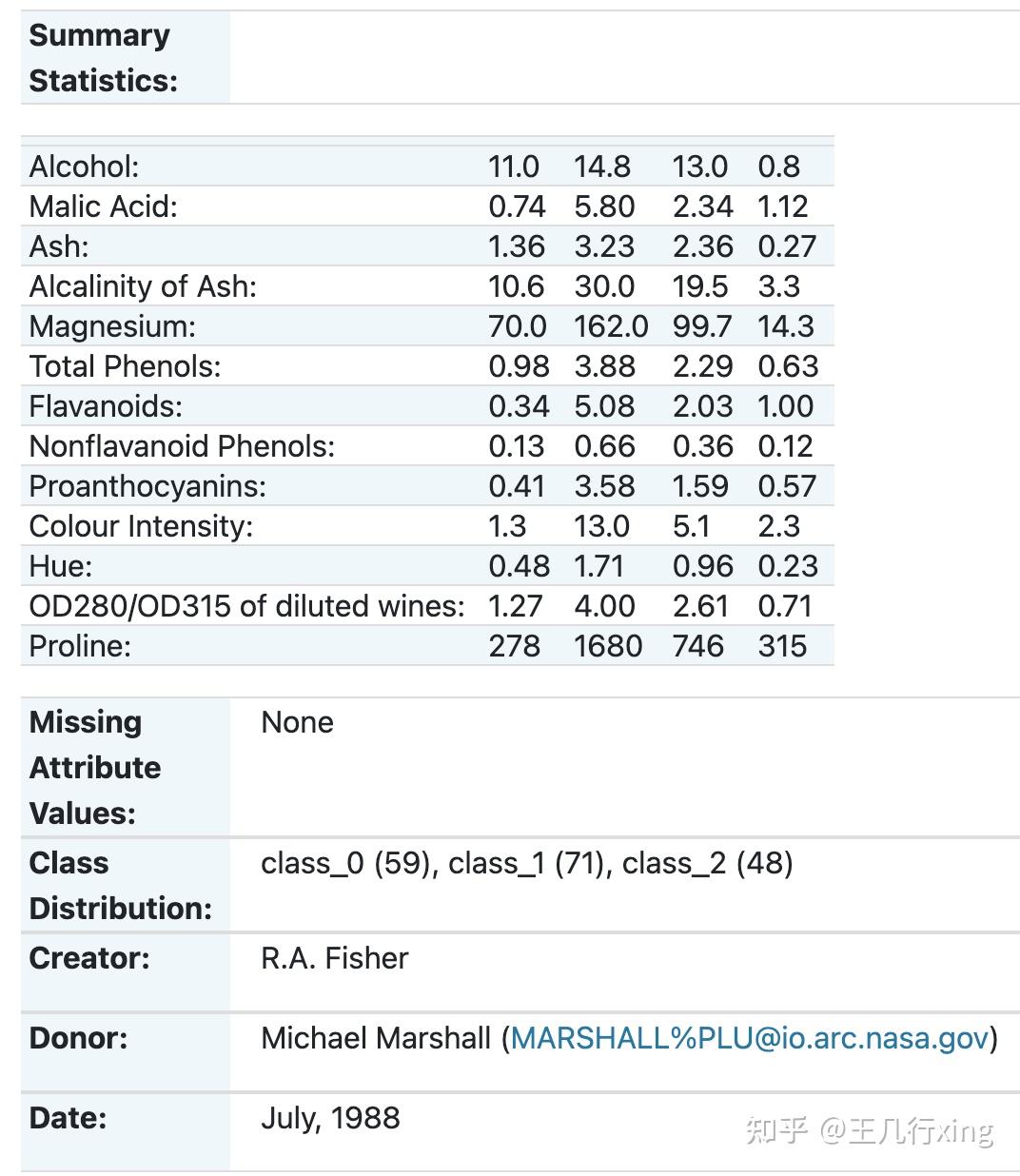Select the Total Phenols row label
1020x1176 pixels.
pos(125,366)
